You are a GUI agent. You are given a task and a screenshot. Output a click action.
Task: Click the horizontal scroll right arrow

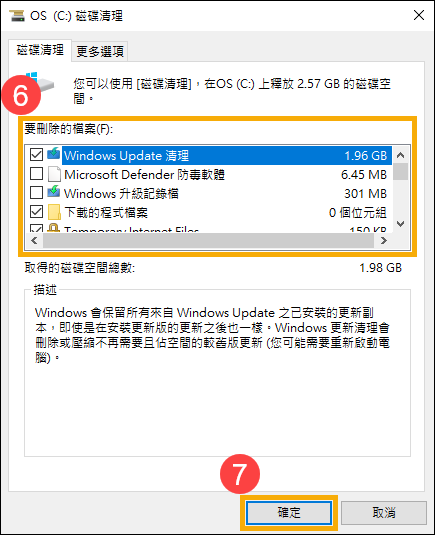point(384,241)
